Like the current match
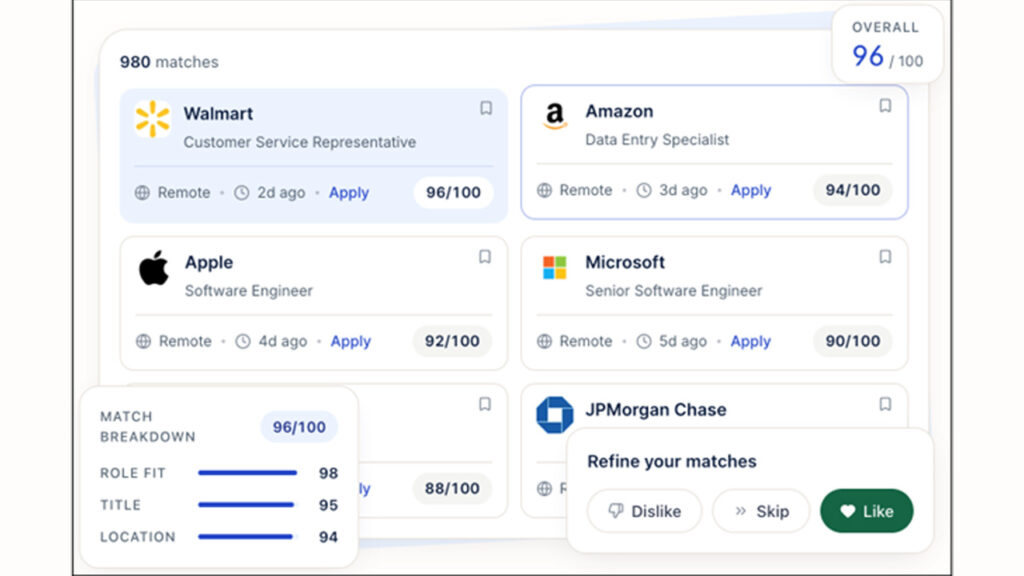 [x=867, y=511]
